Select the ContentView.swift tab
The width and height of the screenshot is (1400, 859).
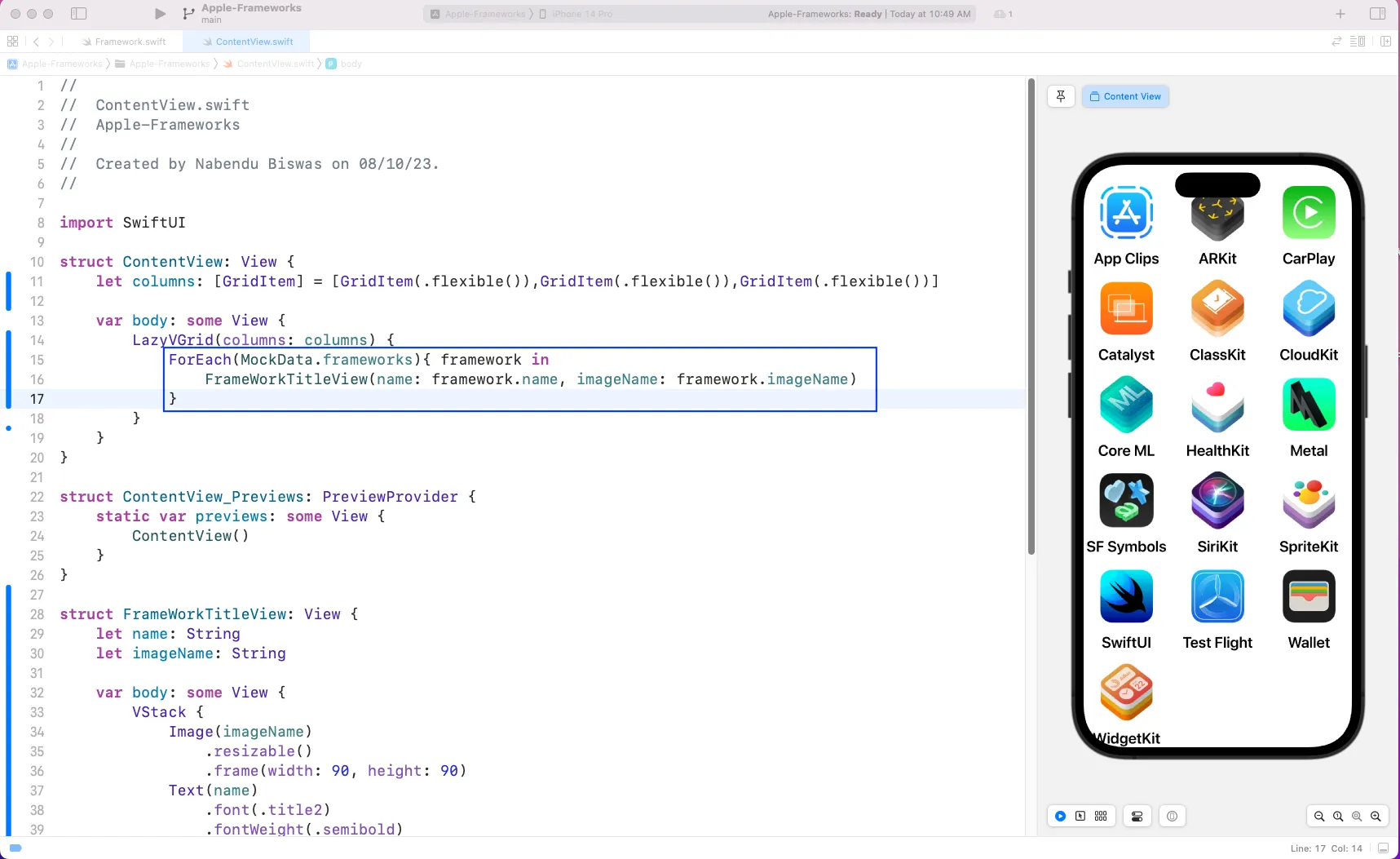pos(248,42)
